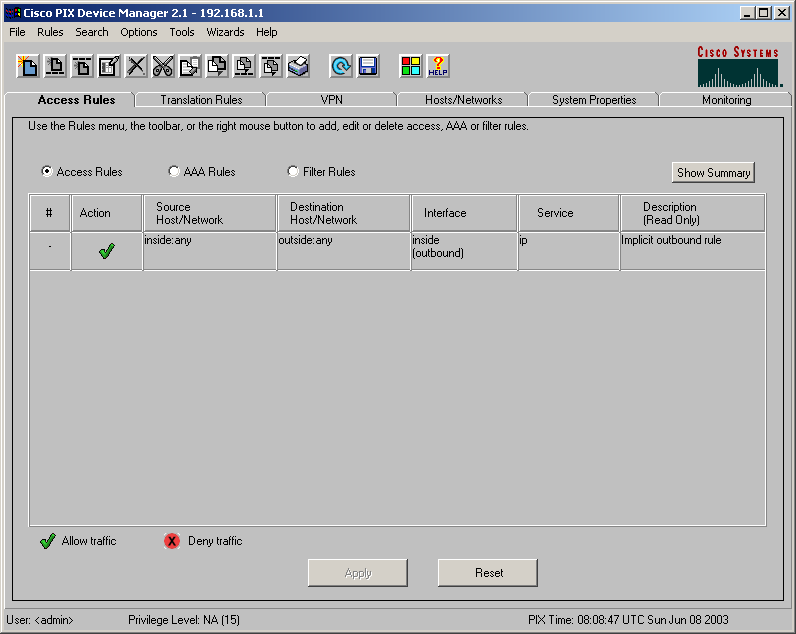Screen dimensions: 796x634
Task: Select the outside:any destination cell
Action: (344, 251)
